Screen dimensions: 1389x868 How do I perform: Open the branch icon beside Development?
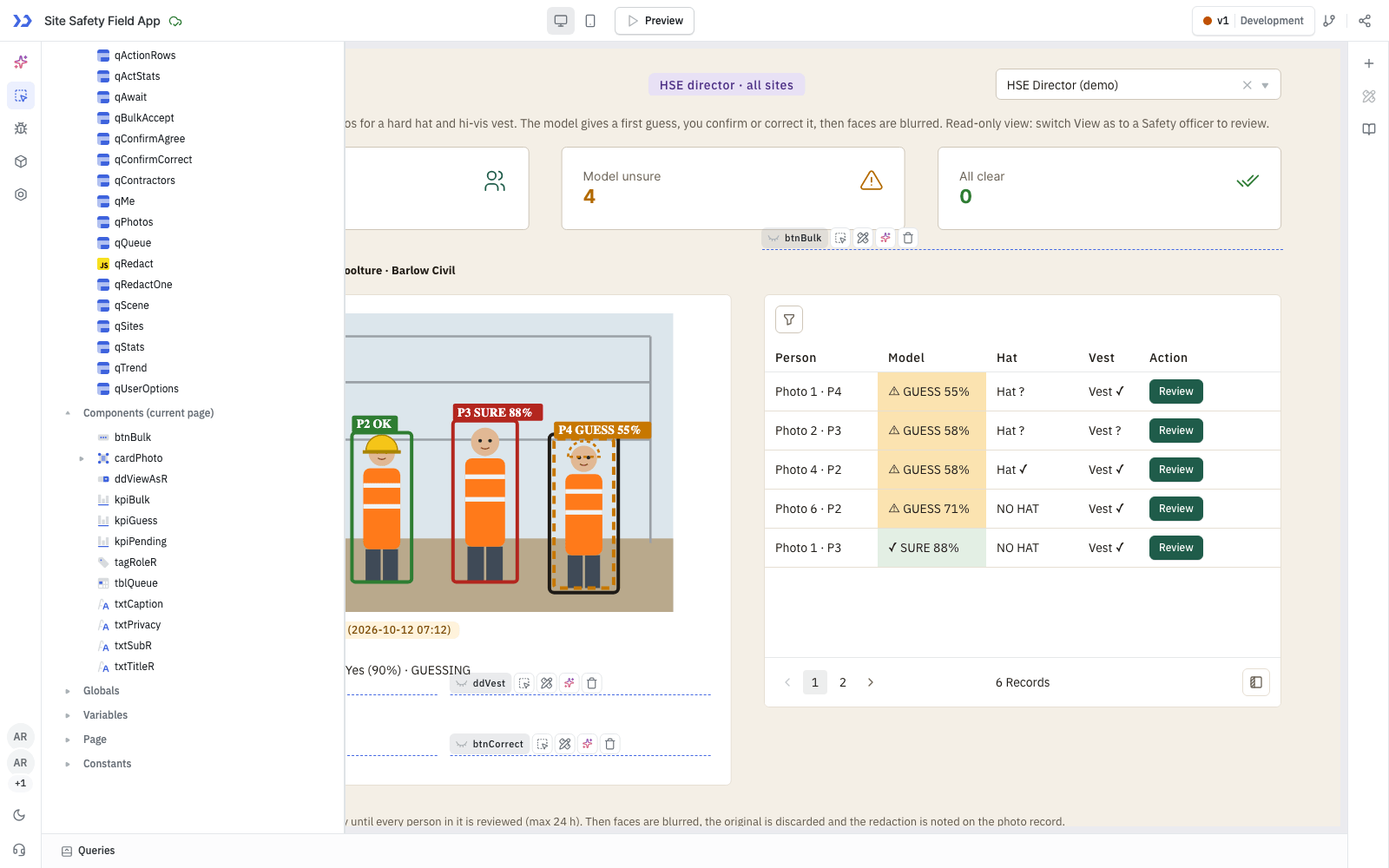(x=1329, y=21)
